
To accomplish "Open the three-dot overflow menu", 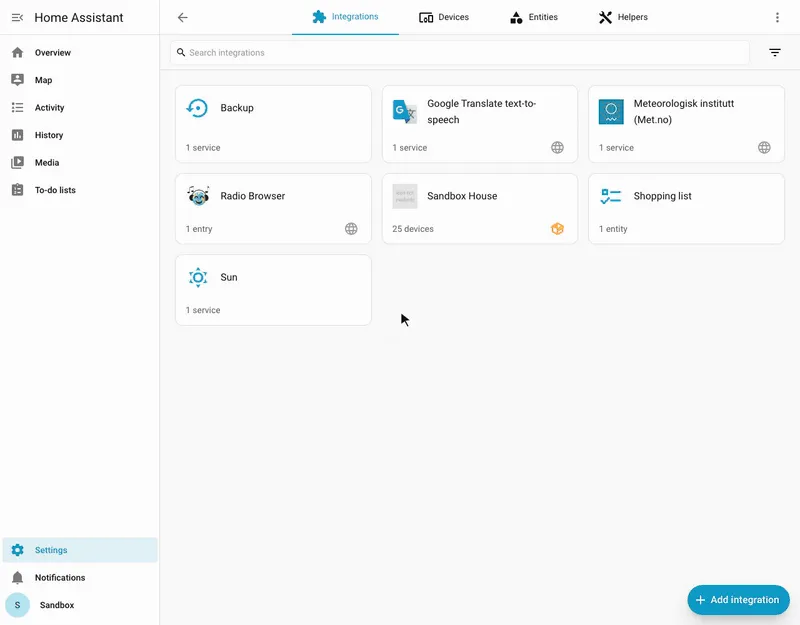I will tap(777, 17).
